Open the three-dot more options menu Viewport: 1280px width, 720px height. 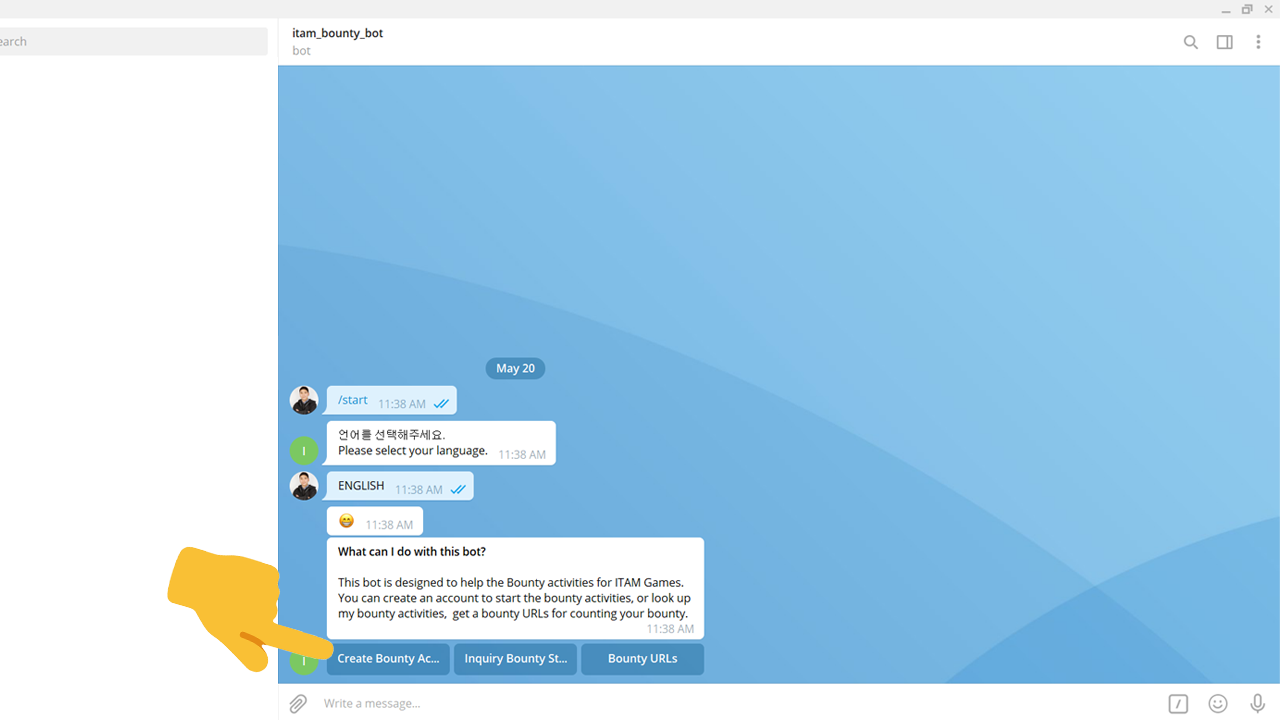click(1258, 42)
